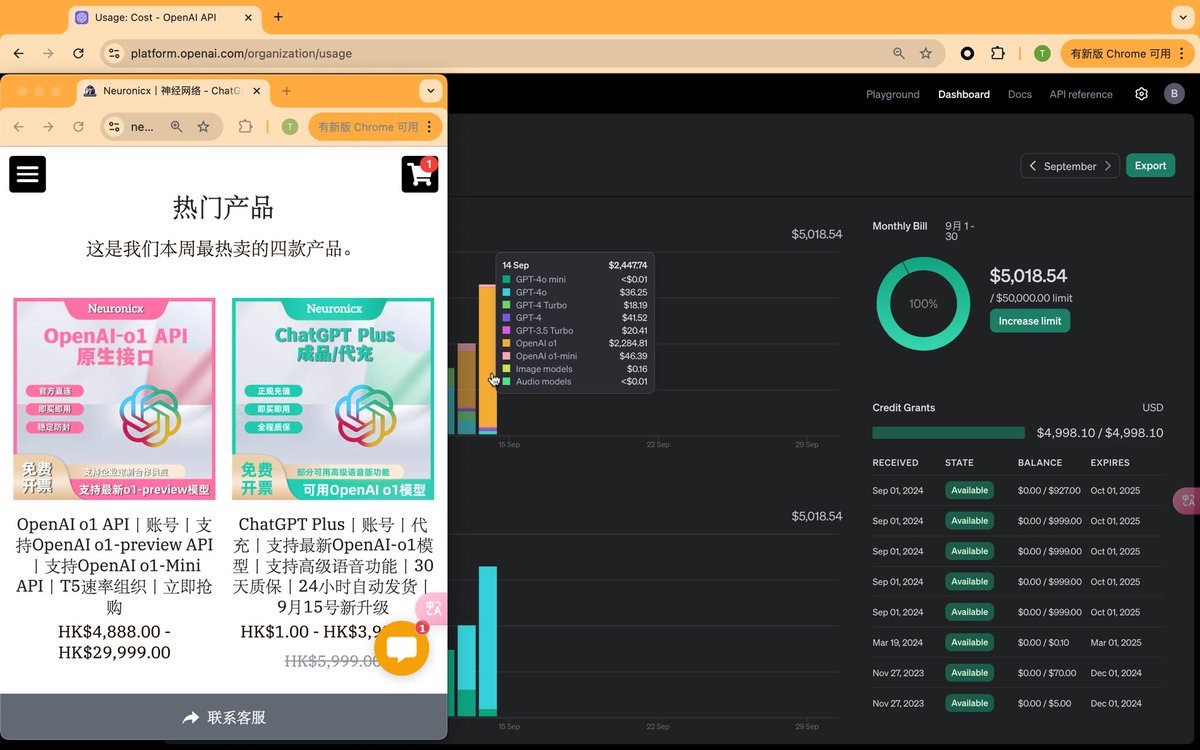Open OpenAI-o1 API product image
This screenshot has height=750, width=1200.
[x=114, y=399]
